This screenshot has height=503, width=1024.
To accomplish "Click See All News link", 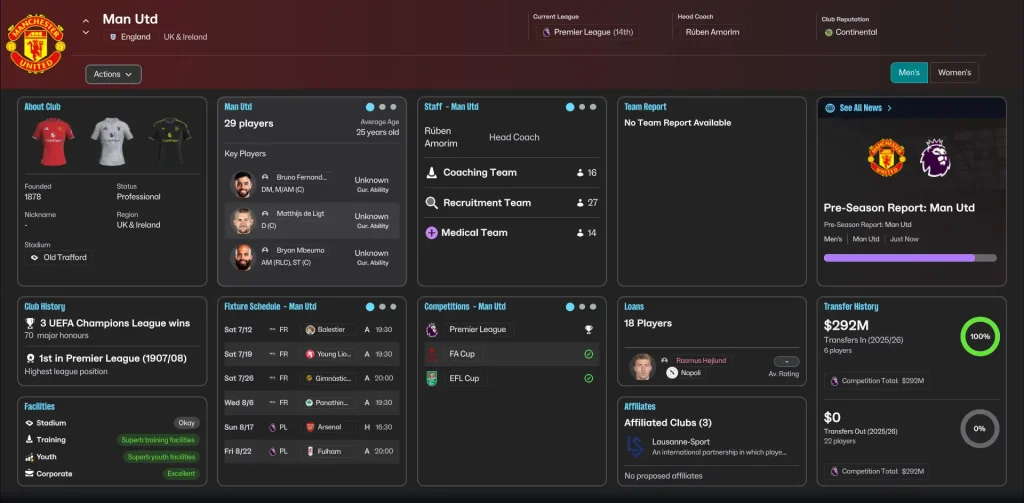I will point(865,108).
